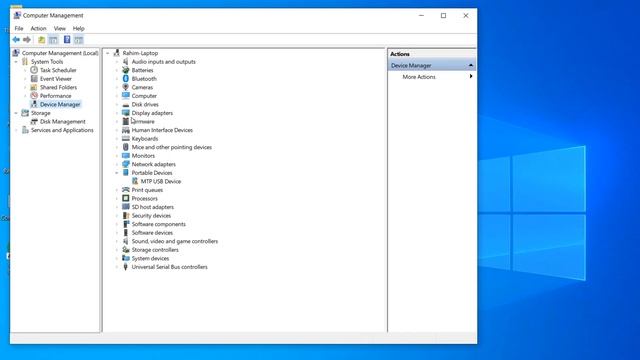
Task: Maximize the Computer Management window
Action: (444, 16)
